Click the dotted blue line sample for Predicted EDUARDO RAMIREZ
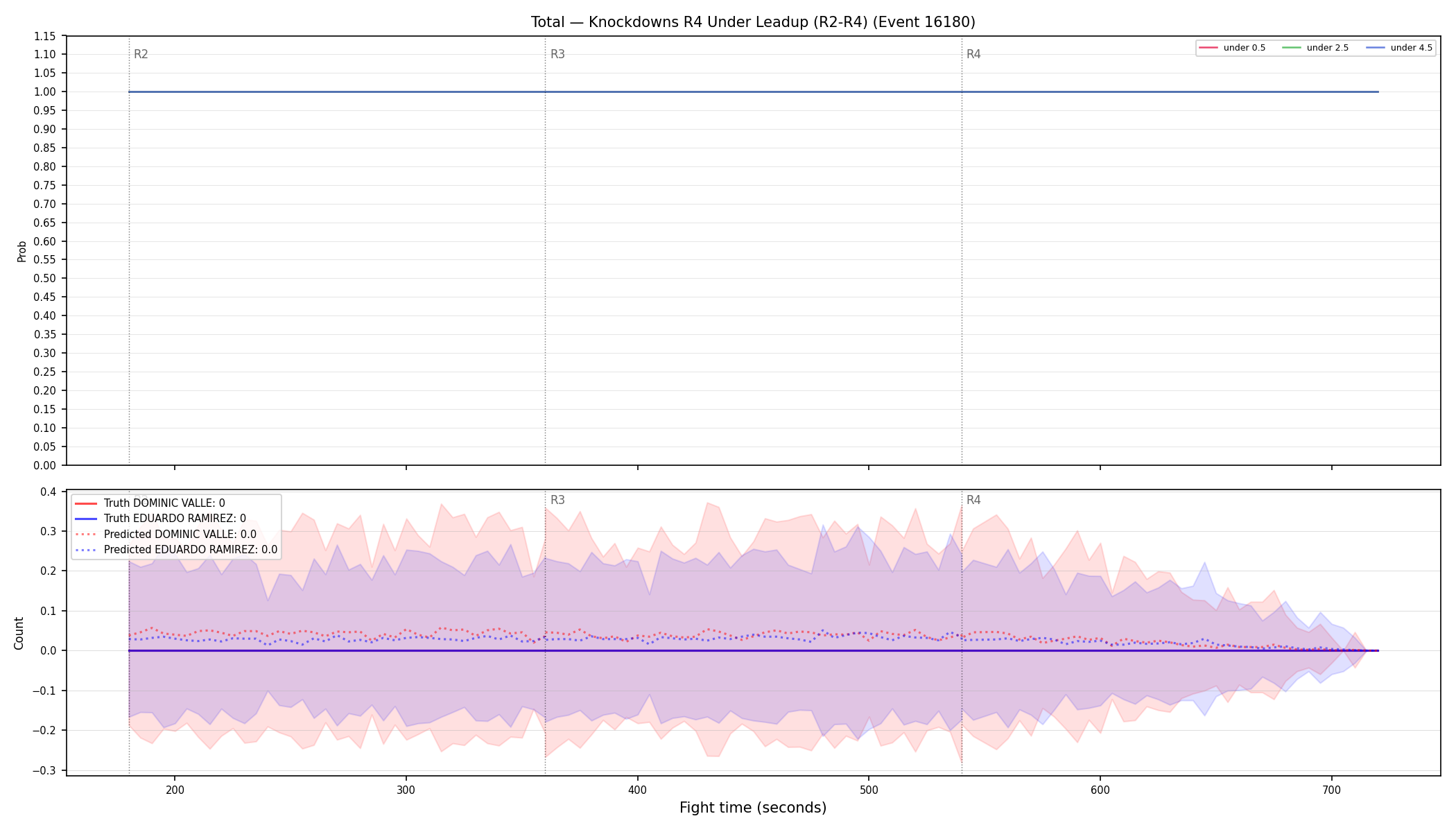The image size is (1456, 832). 85,550
